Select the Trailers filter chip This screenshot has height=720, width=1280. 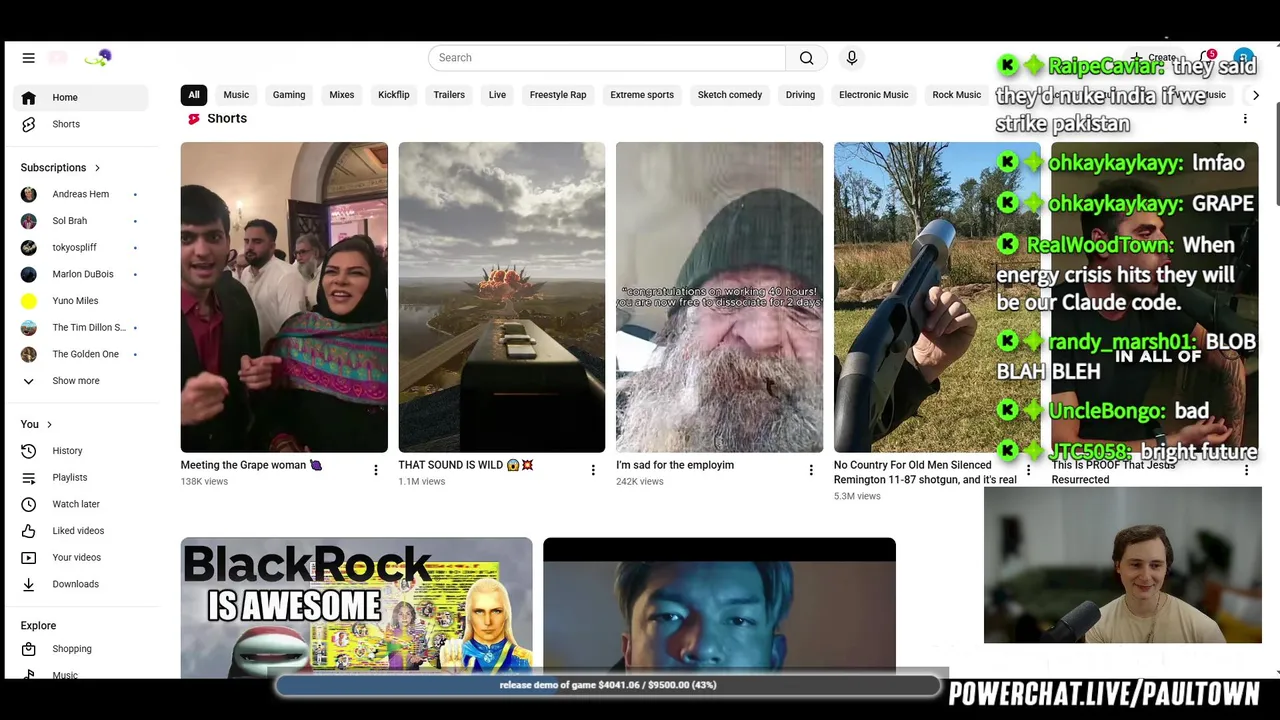click(x=449, y=95)
